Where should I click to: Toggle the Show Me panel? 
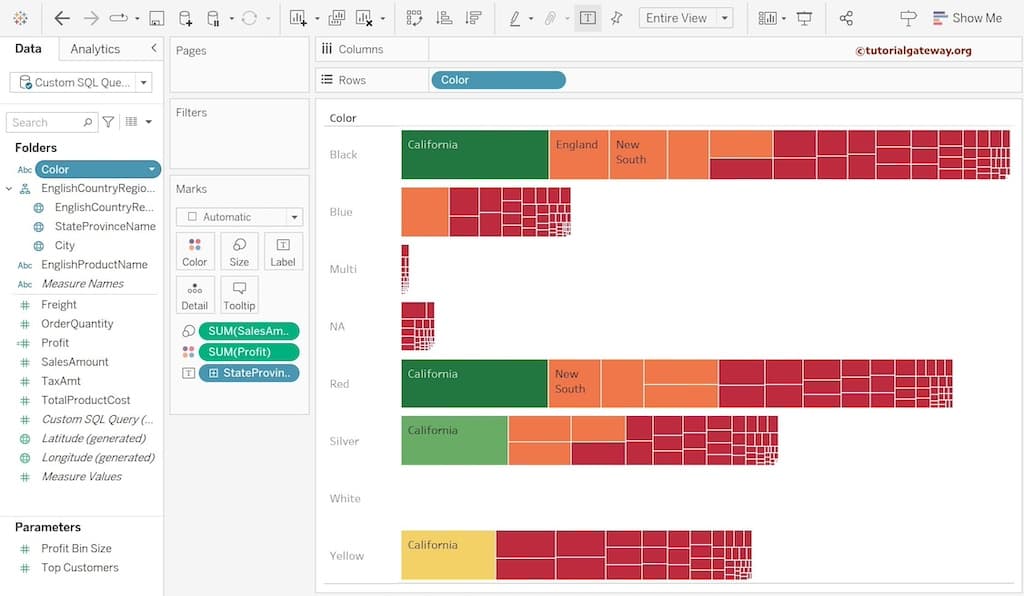(966, 18)
